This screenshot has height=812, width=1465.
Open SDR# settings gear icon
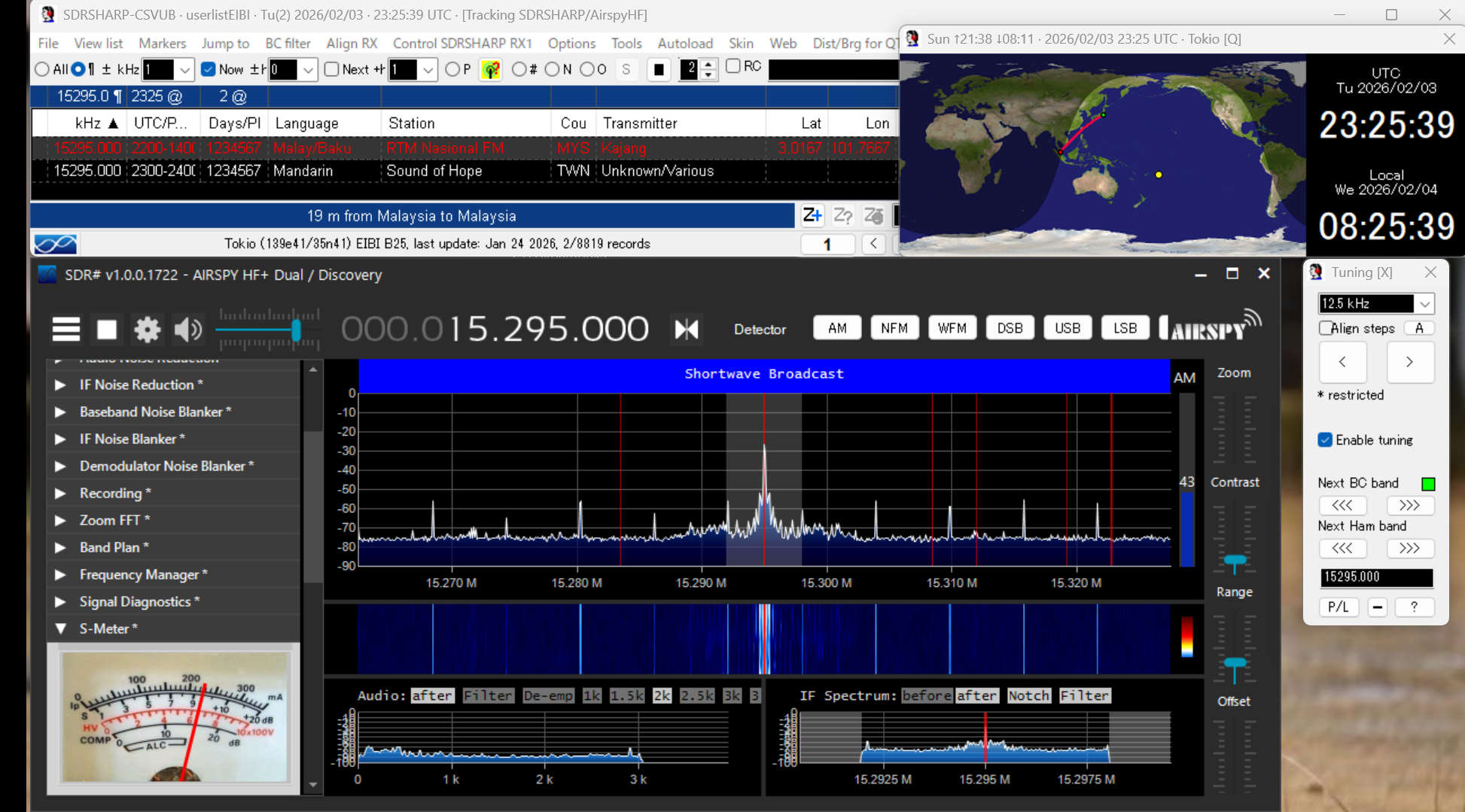click(147, 329)
